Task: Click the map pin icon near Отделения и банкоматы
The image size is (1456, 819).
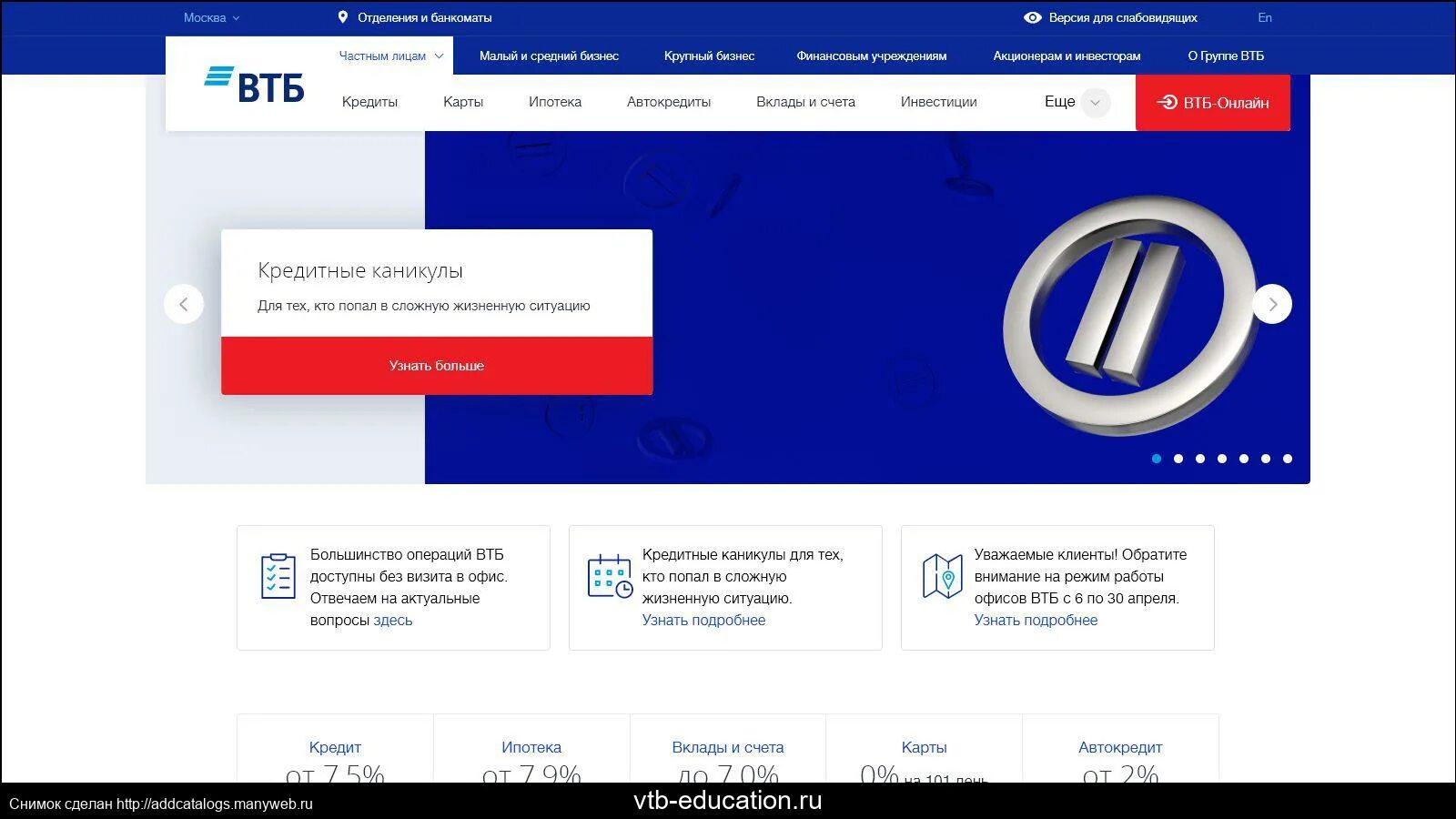Action: click(343, 17)
